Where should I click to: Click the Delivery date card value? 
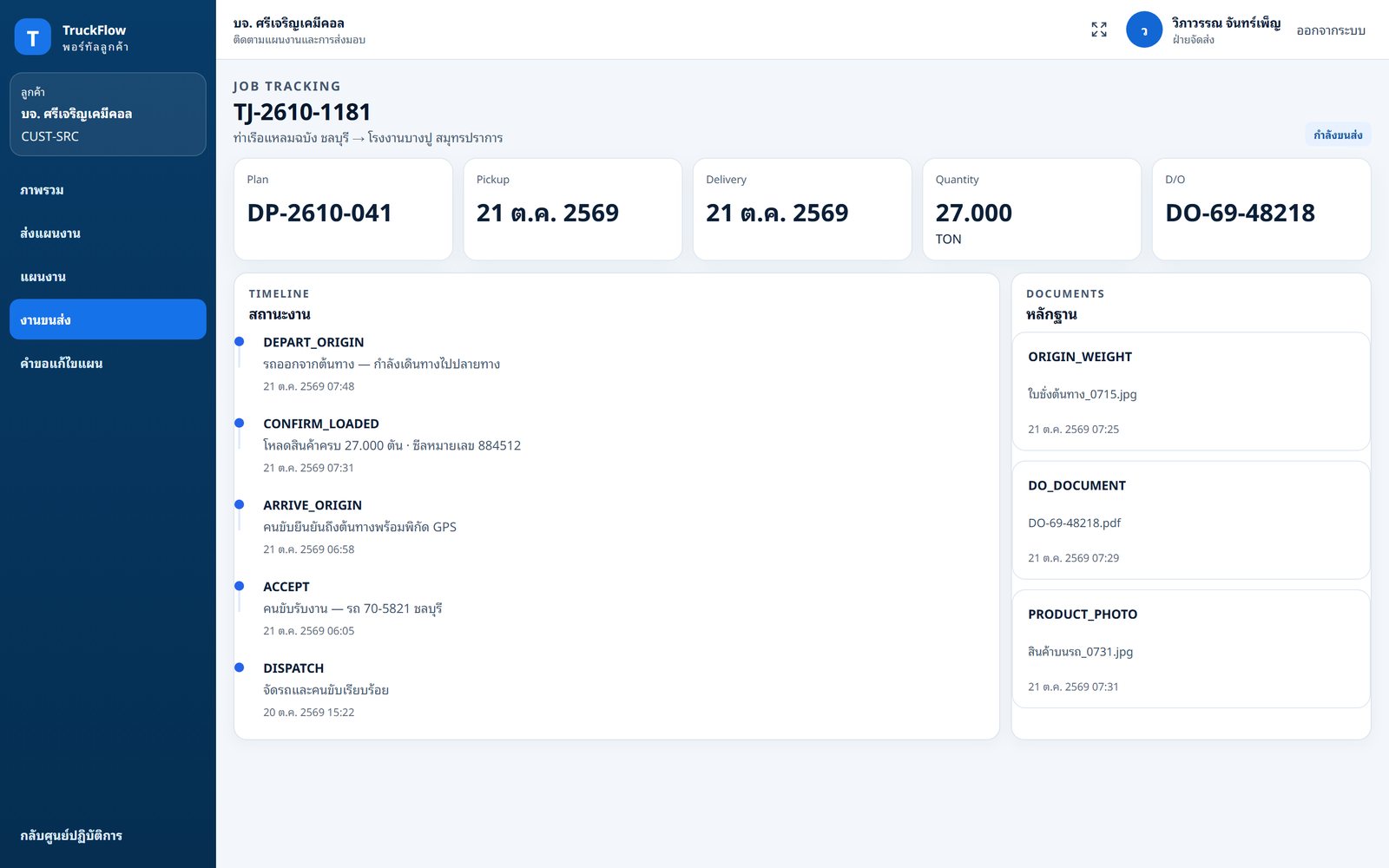[x=777, y=213]
